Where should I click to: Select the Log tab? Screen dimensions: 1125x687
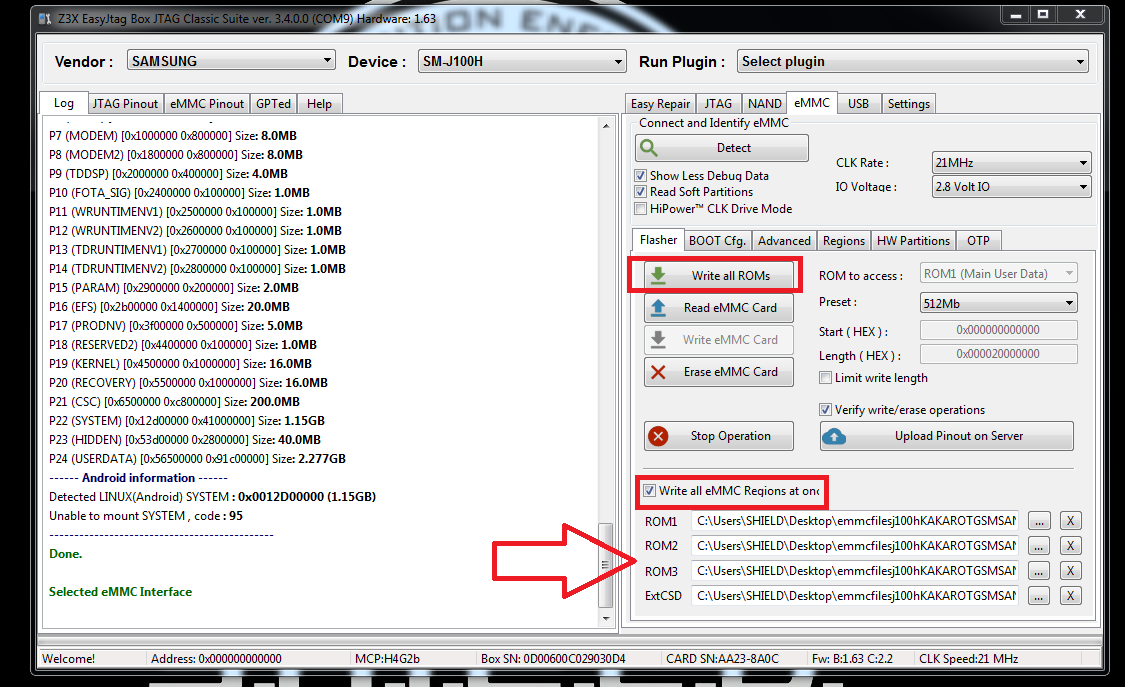pos(64,103)
